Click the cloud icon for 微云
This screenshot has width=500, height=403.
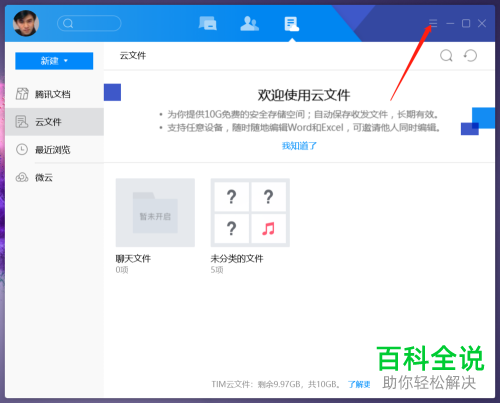22,177
